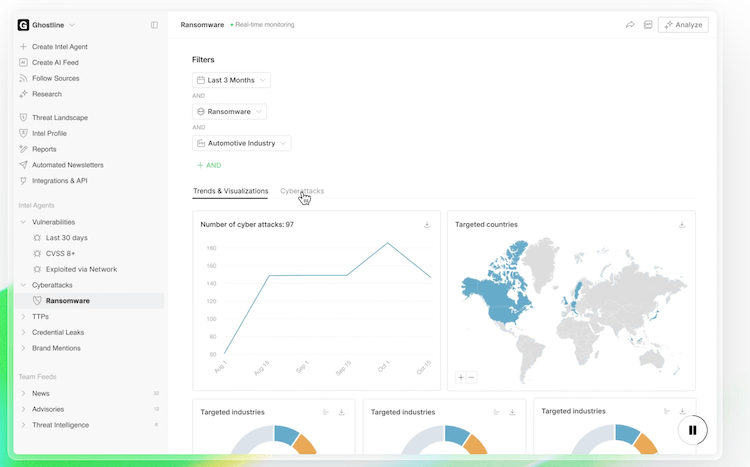The image size is (750, 467).
Task: Click the sparkle icon beside Research
Action: click(23, 94)
